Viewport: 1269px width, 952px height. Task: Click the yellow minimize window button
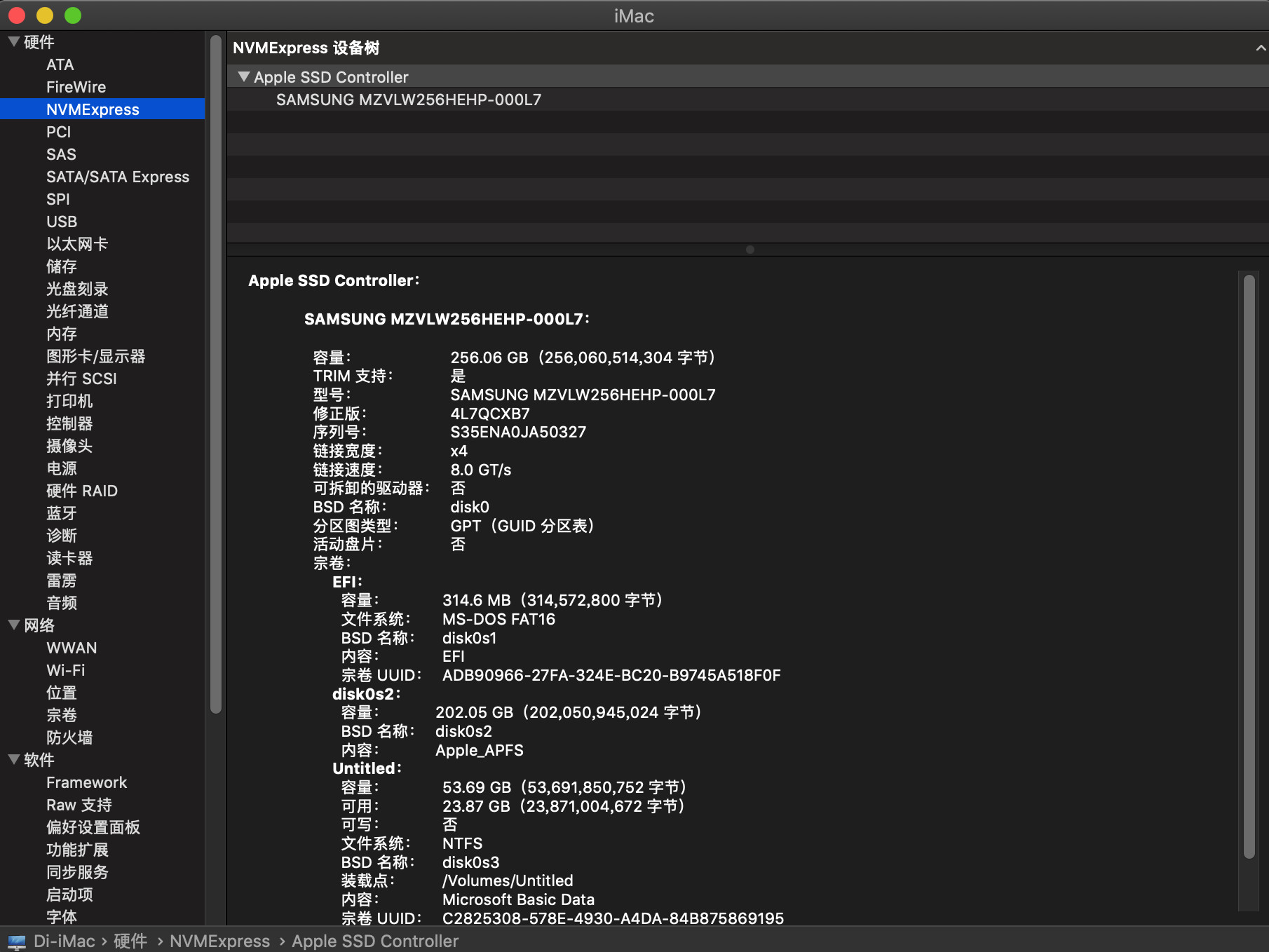45,15
